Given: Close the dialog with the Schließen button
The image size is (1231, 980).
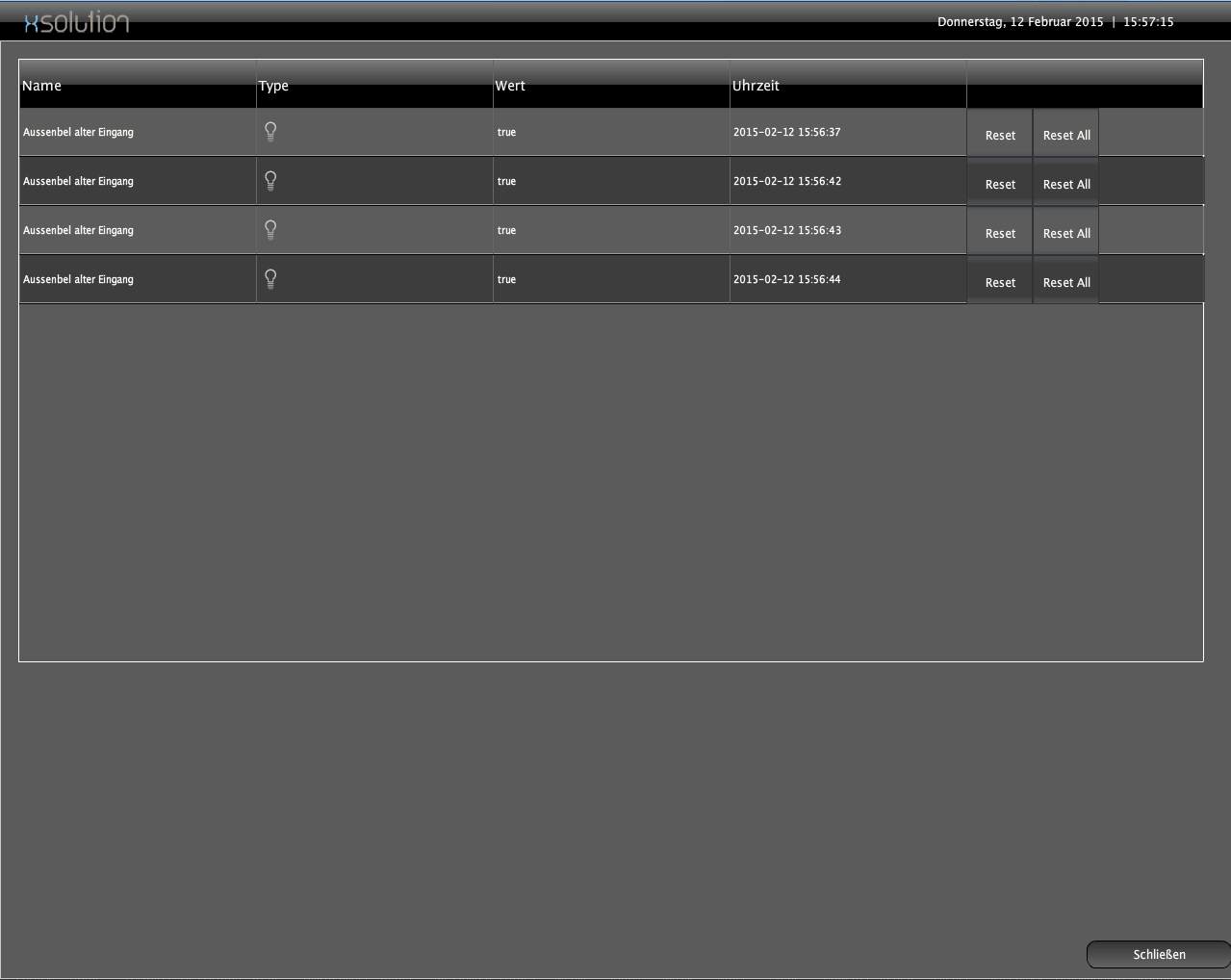Looking at the screenshot, I should 1158,954.
